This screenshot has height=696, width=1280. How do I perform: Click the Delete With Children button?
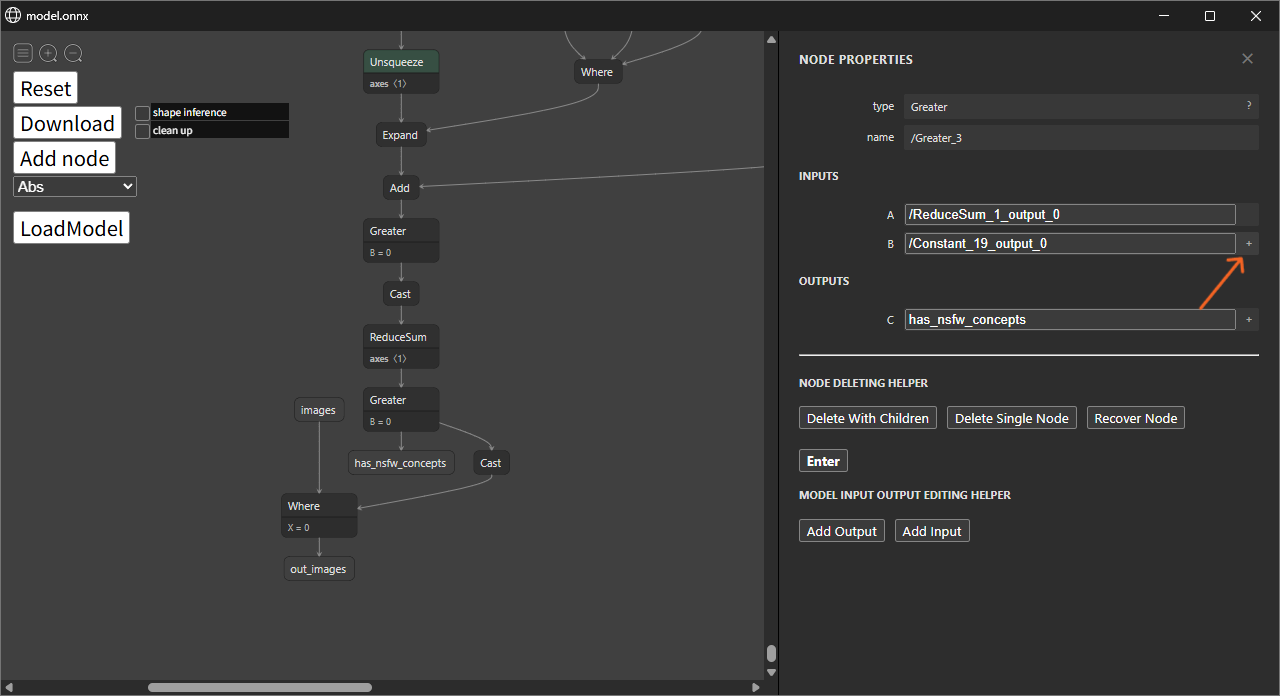click(867, 418)
